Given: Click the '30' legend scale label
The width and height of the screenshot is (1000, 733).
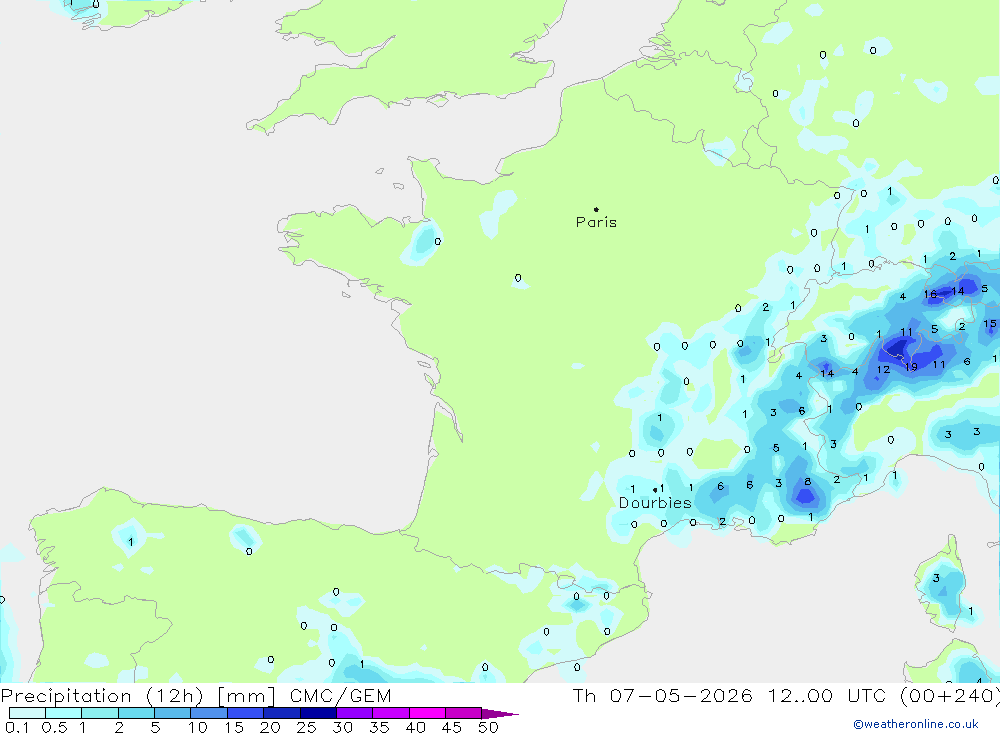Looking at the screenshot, I should [x=342, y=727].
